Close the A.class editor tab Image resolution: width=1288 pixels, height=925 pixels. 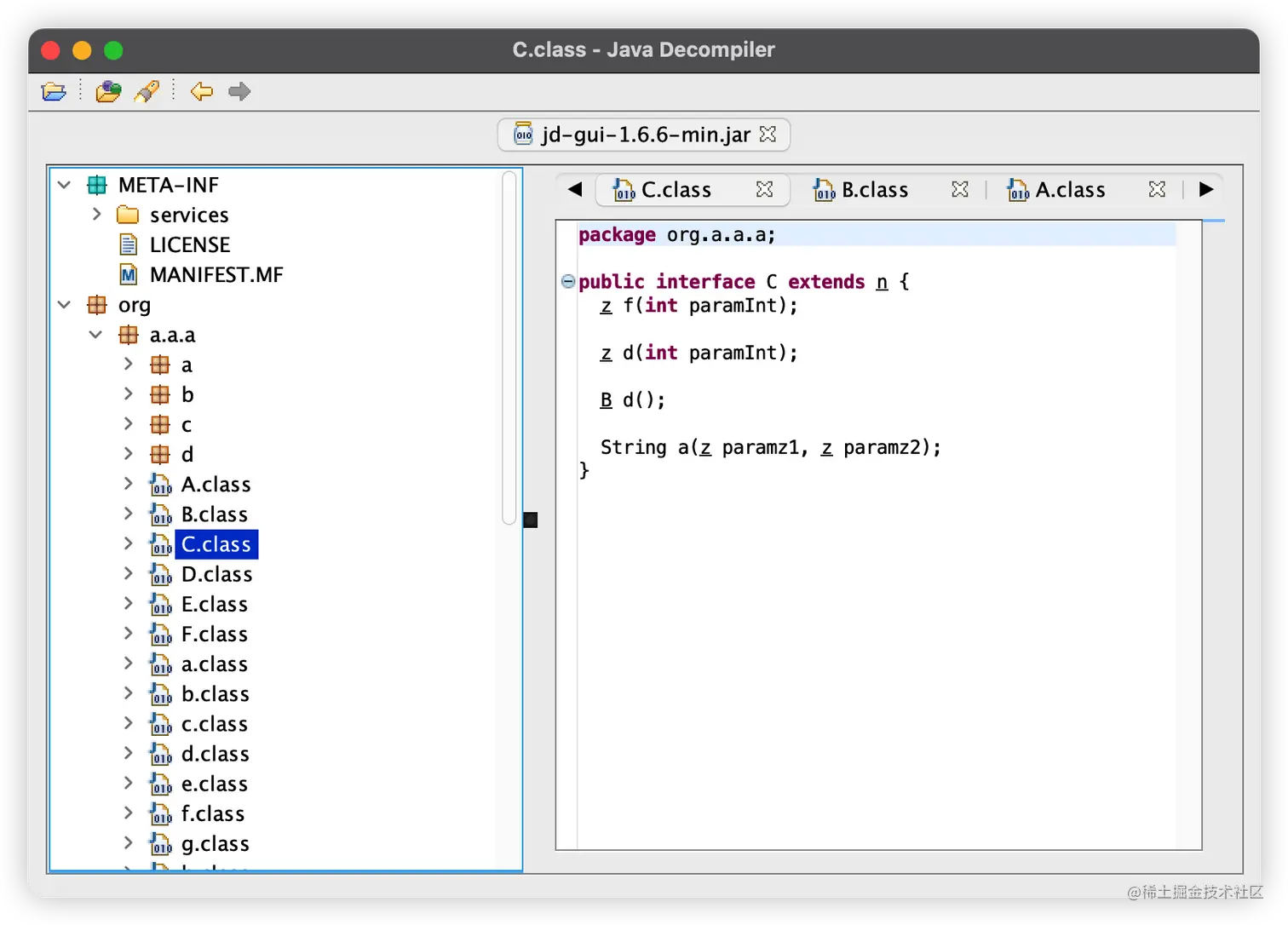(x=1157, y=190)
